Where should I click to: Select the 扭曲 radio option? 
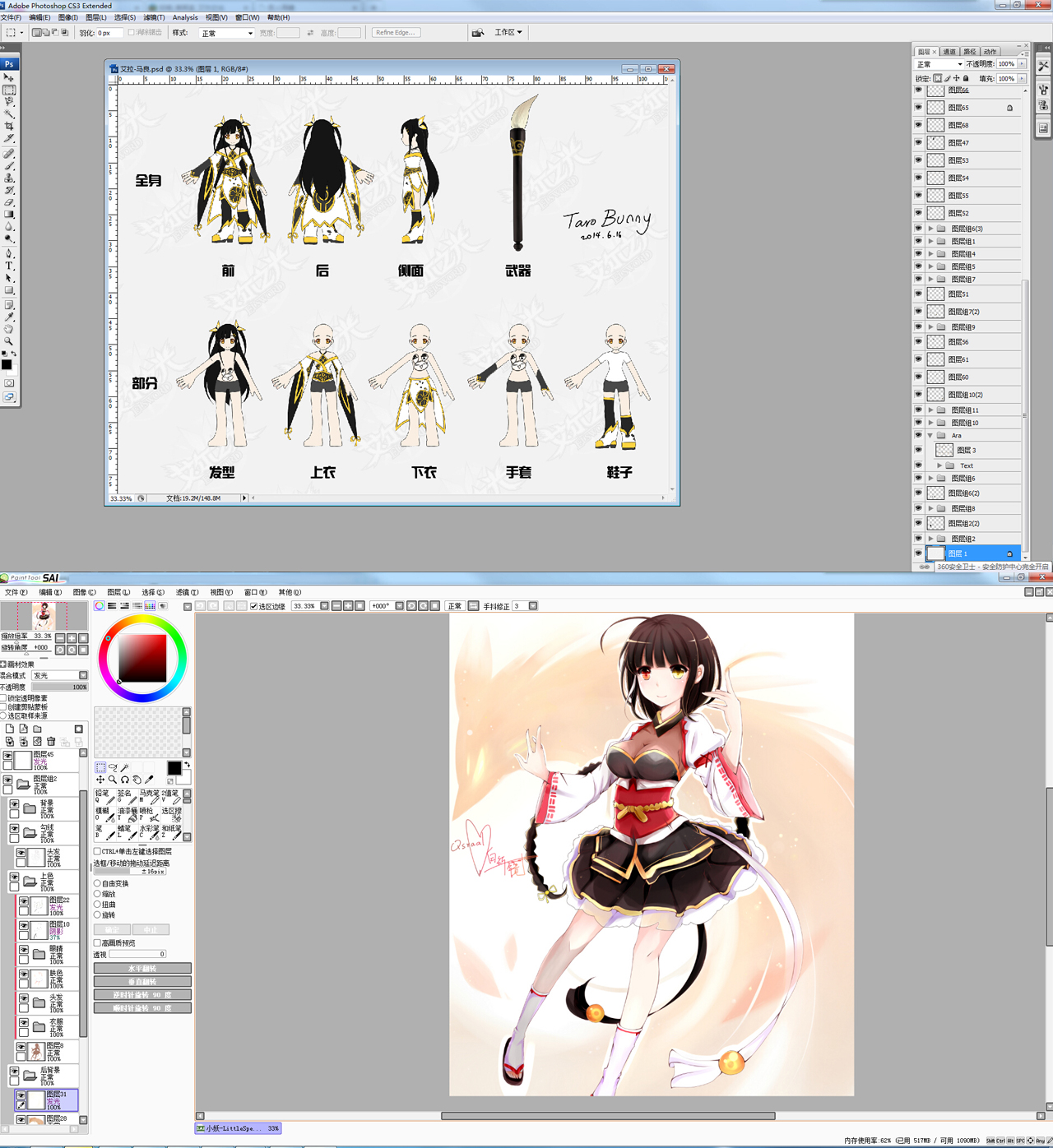97,904
